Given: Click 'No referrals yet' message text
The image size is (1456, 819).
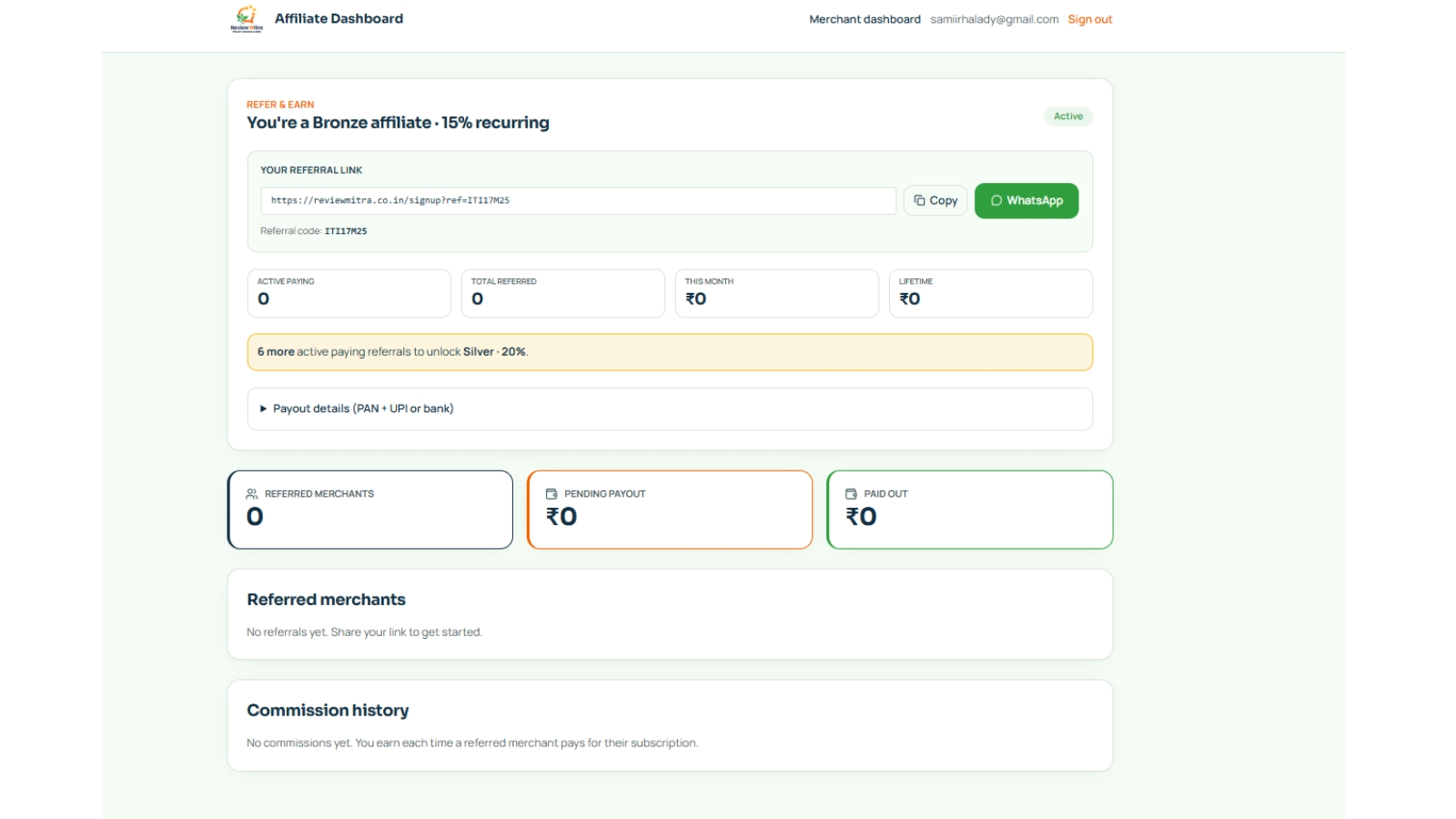Looking at the screenshot, I should tap(364, 632).
